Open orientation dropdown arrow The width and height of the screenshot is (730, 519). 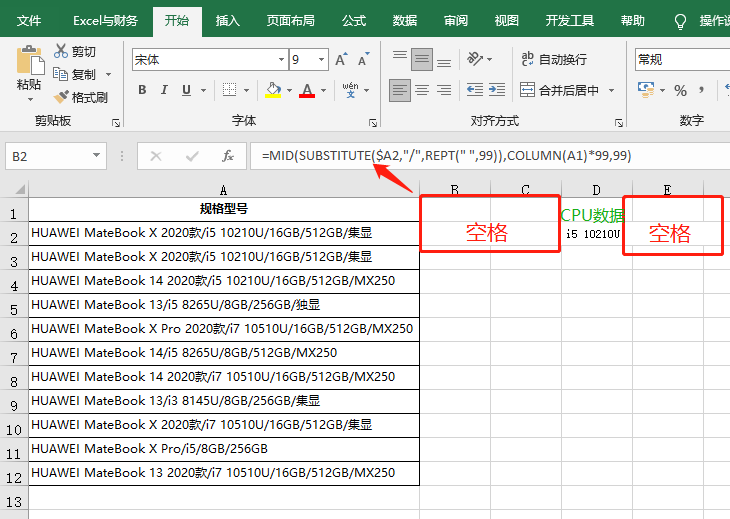[489, 60]
